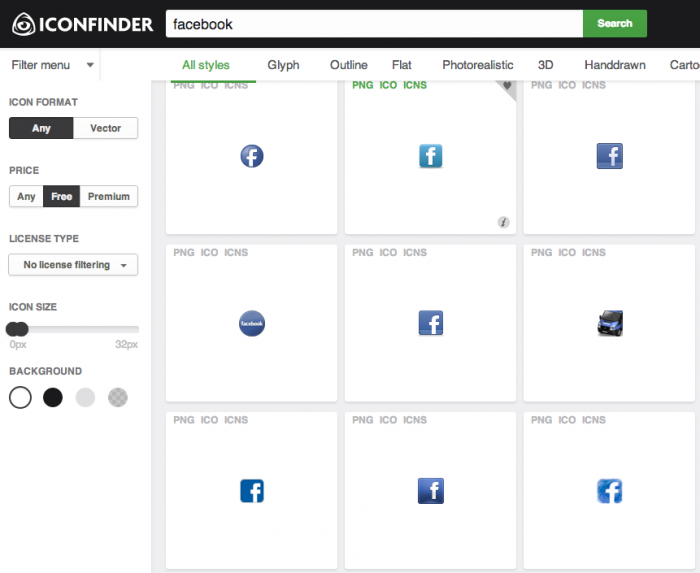The width and height of the screenshot is (700, 573).
Task: Switch to the All styles tab
Action: point(206,65)
